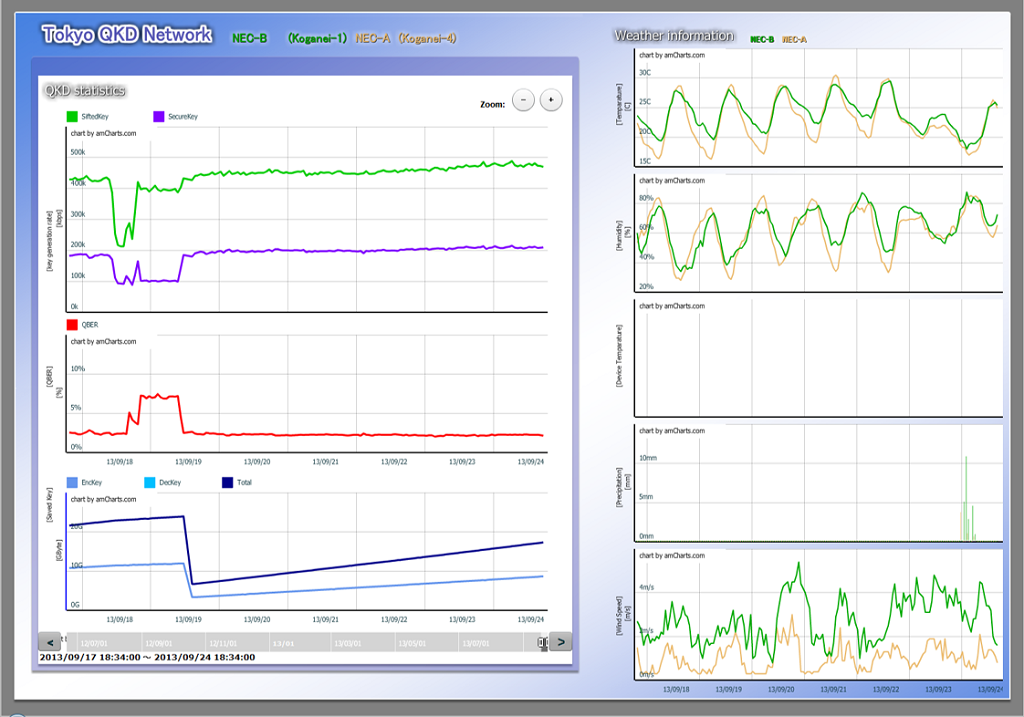Viewport: 1024px width, 717px height.
Task: Toggle the purple SecureKey legend marker
Action: tap(159, 116)
